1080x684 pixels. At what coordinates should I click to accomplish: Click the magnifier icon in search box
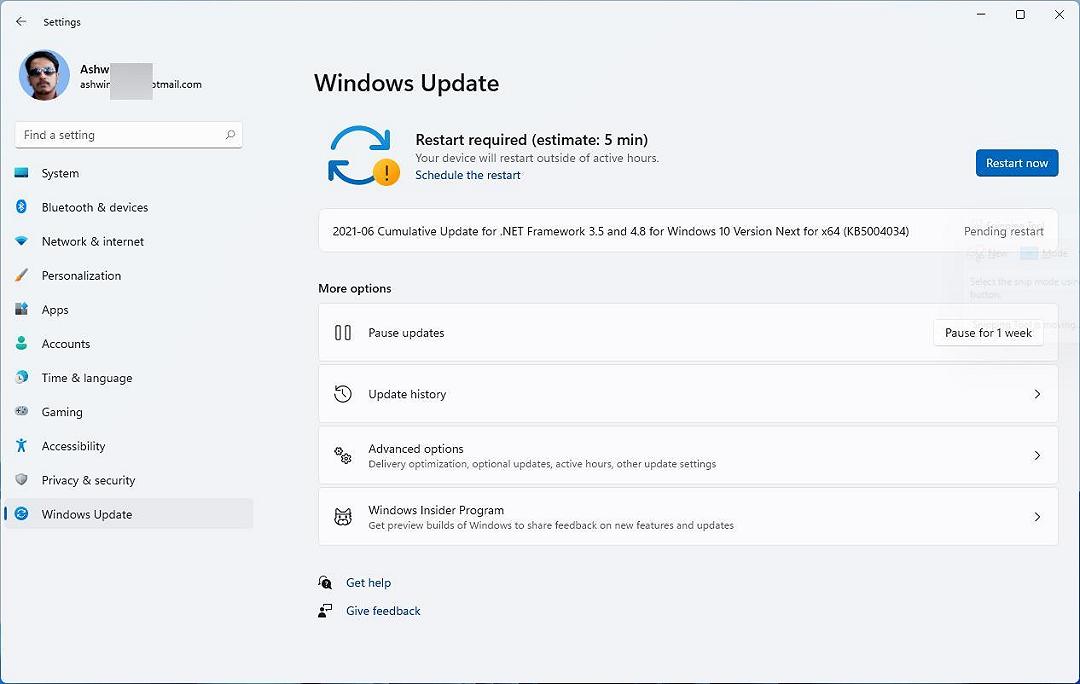(230, 135)
